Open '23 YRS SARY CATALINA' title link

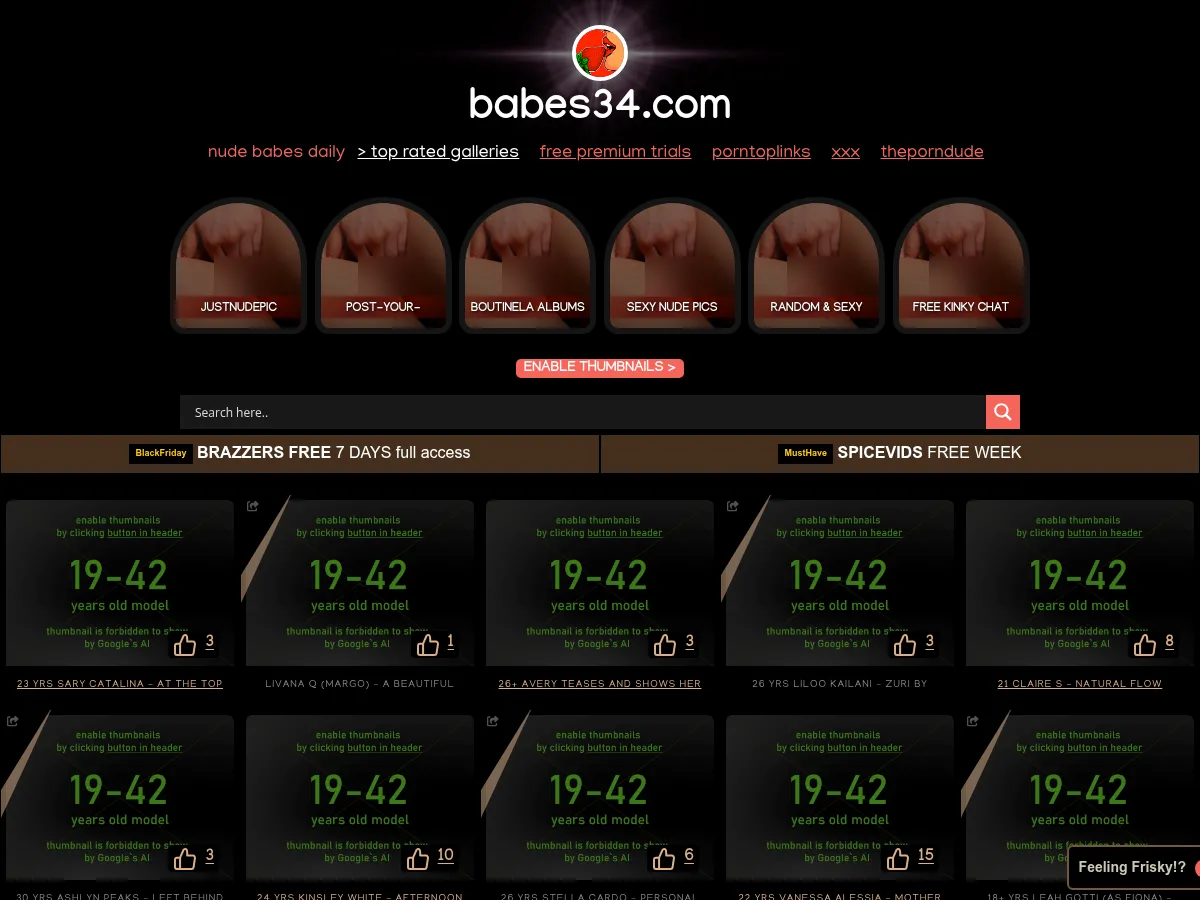tap(120, 684)
